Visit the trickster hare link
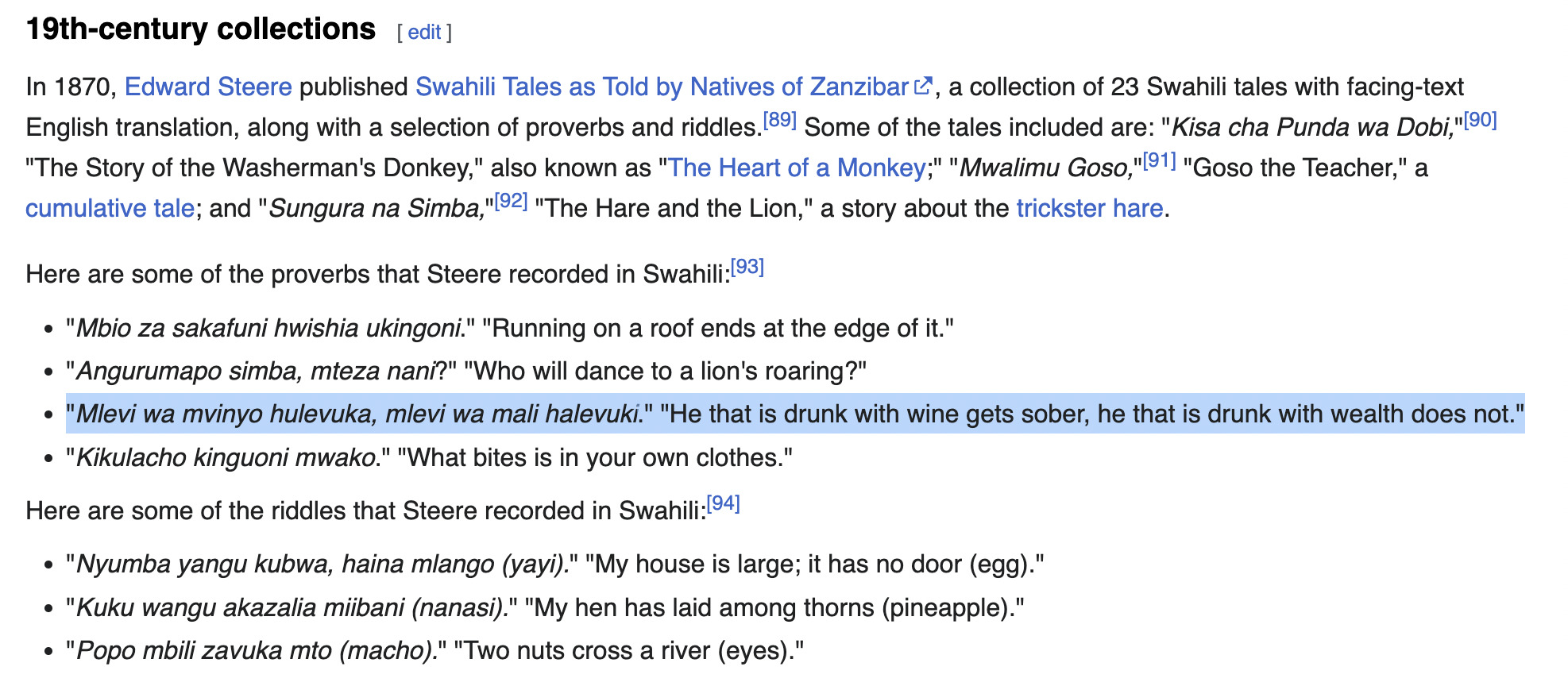This screenshot has height=686, width=1568. (1089, 208)
